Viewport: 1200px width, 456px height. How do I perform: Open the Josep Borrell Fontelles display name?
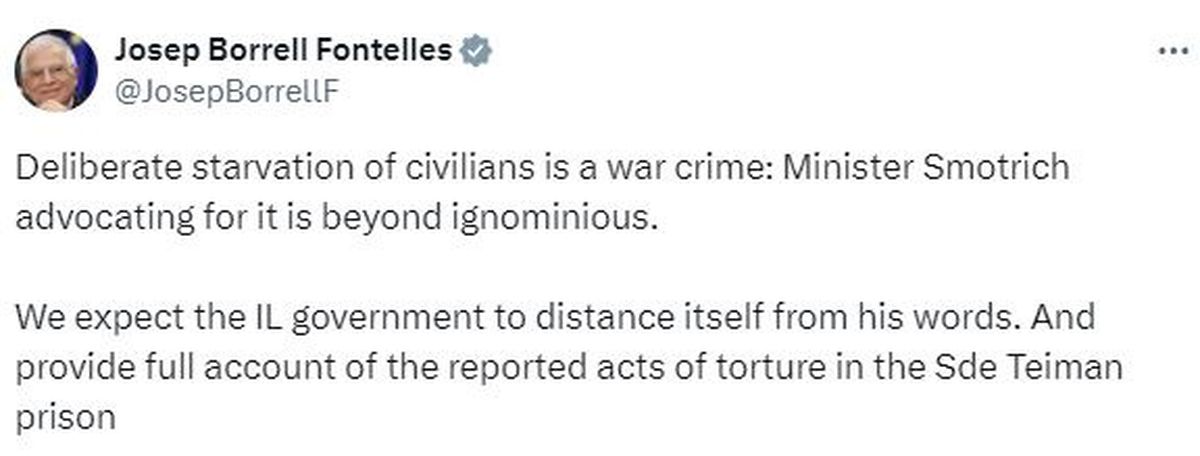284,50
